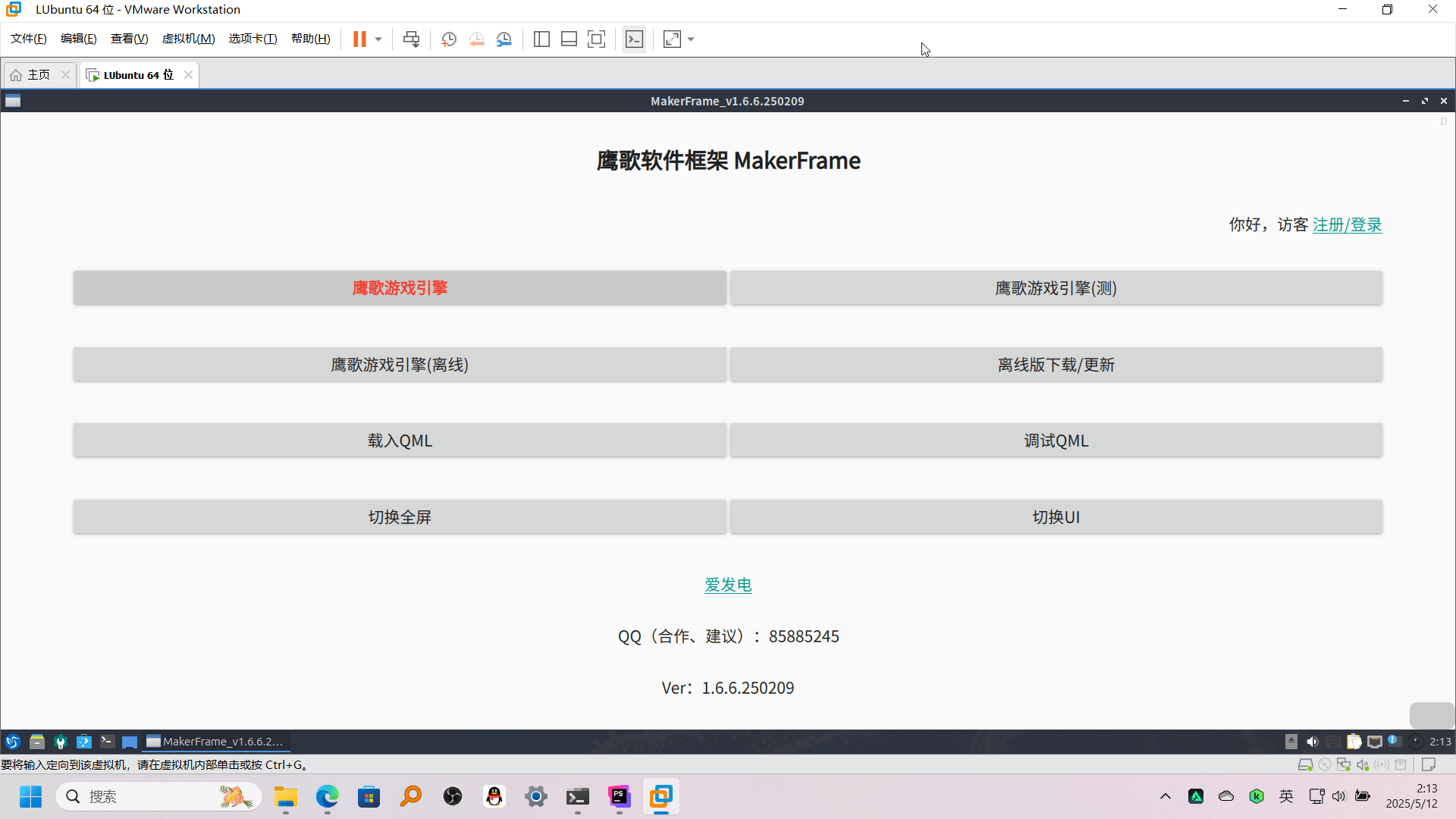
Task: Click the printer device icon in VMware status bar
Action: click(x=1401, y=764)
